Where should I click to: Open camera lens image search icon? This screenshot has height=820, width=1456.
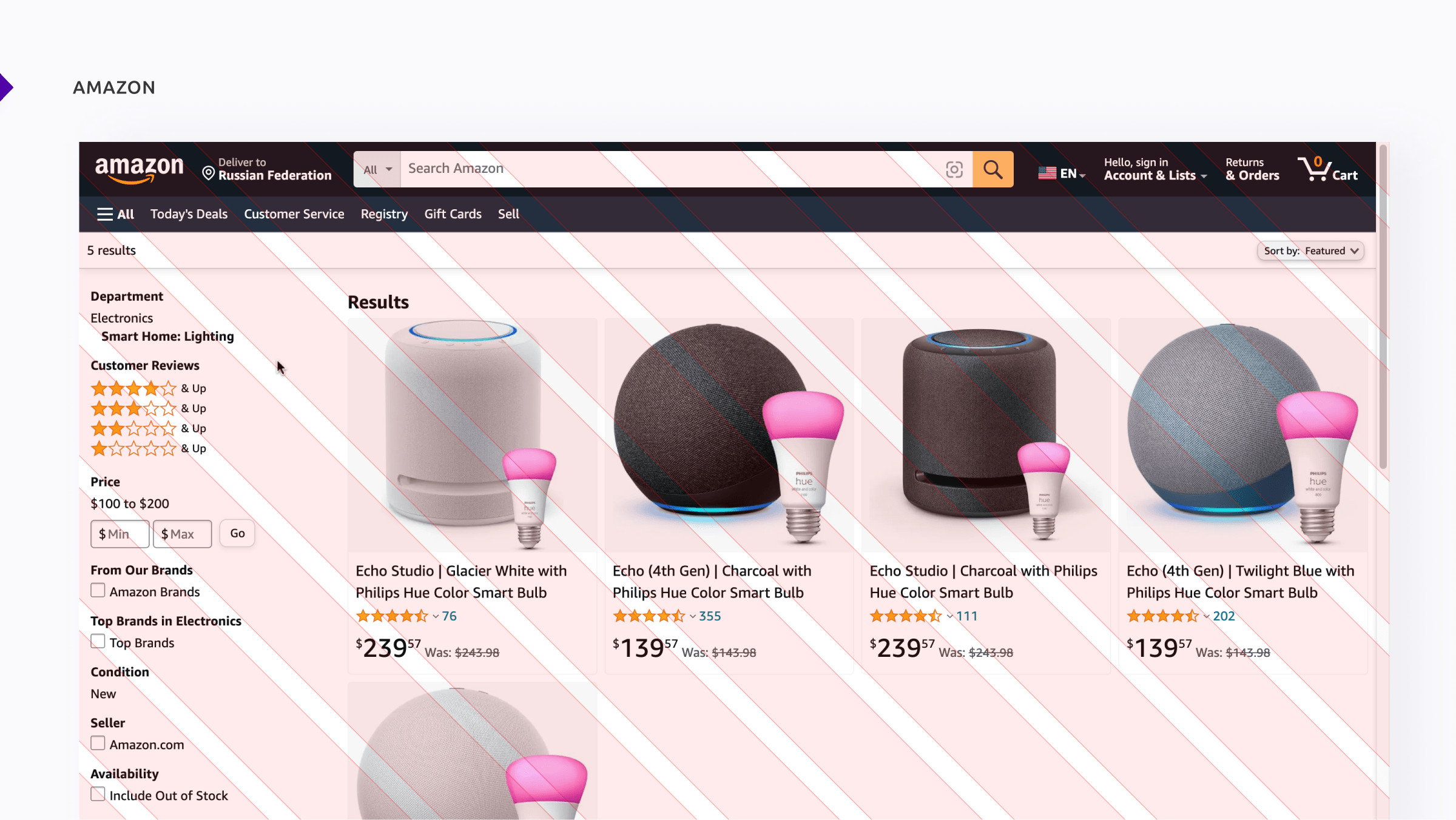pos(954,169)
